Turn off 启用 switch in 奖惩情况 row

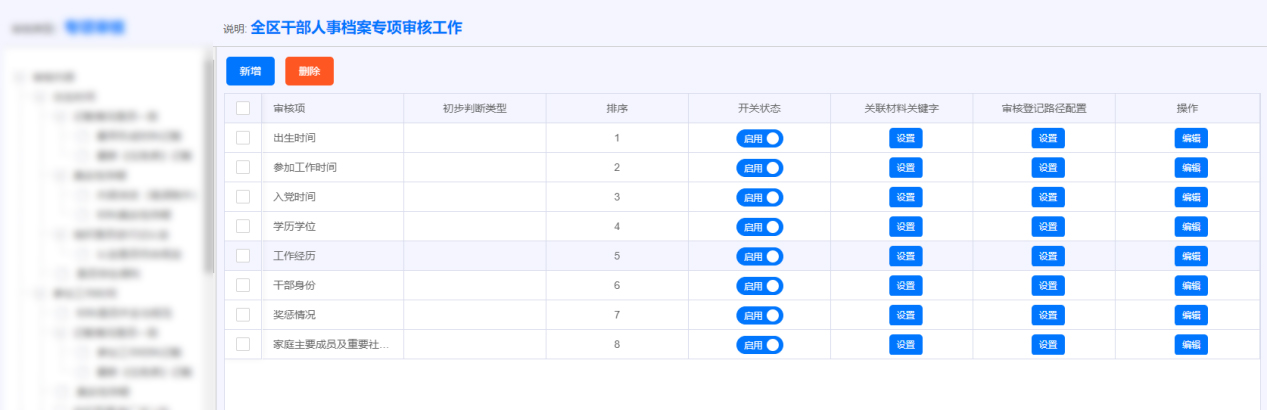pyautogui.click(x=759, y=315)
